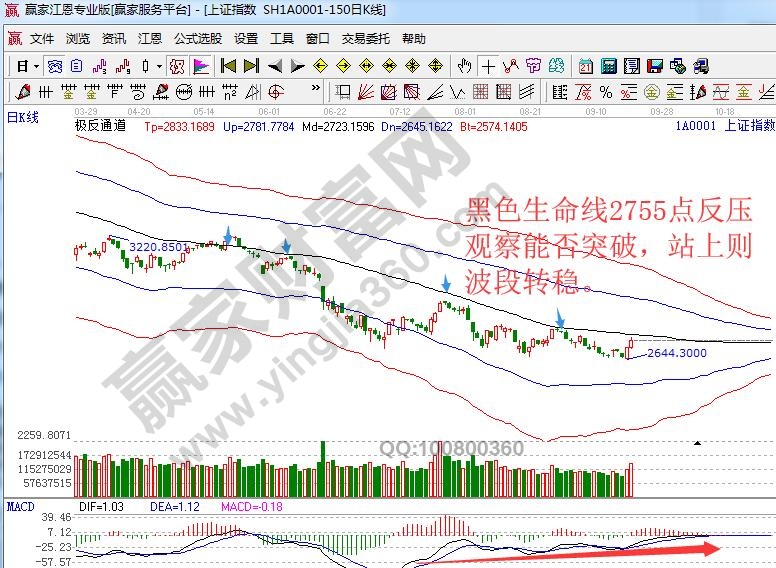Toggle the candlestick chart style button
The width and height of the screenshot is (776, 568).
[146, 66]
